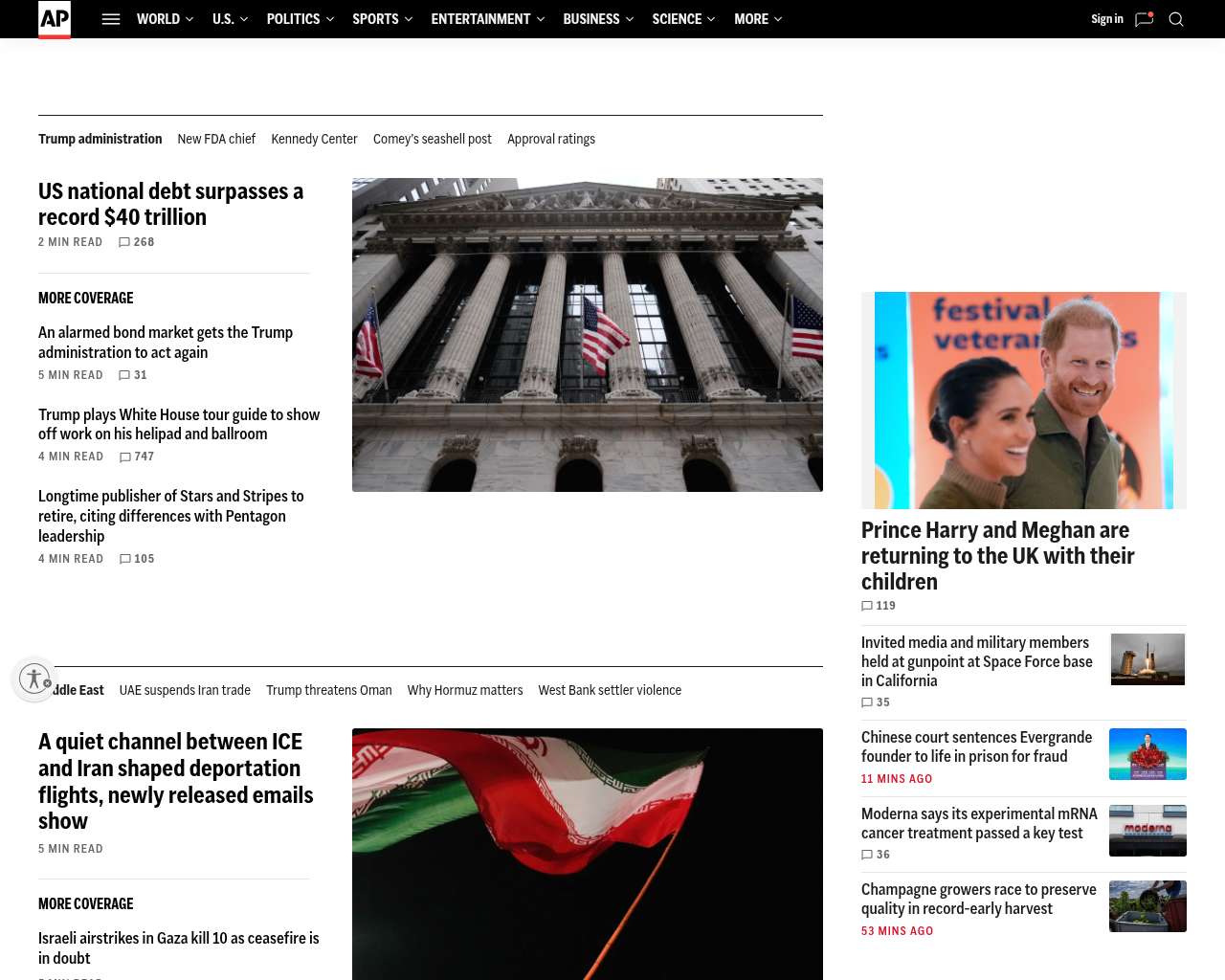Click '2 MIN READ' under national debt
The width and height of the screenshot is (1225, 980).
click(70, 242)
